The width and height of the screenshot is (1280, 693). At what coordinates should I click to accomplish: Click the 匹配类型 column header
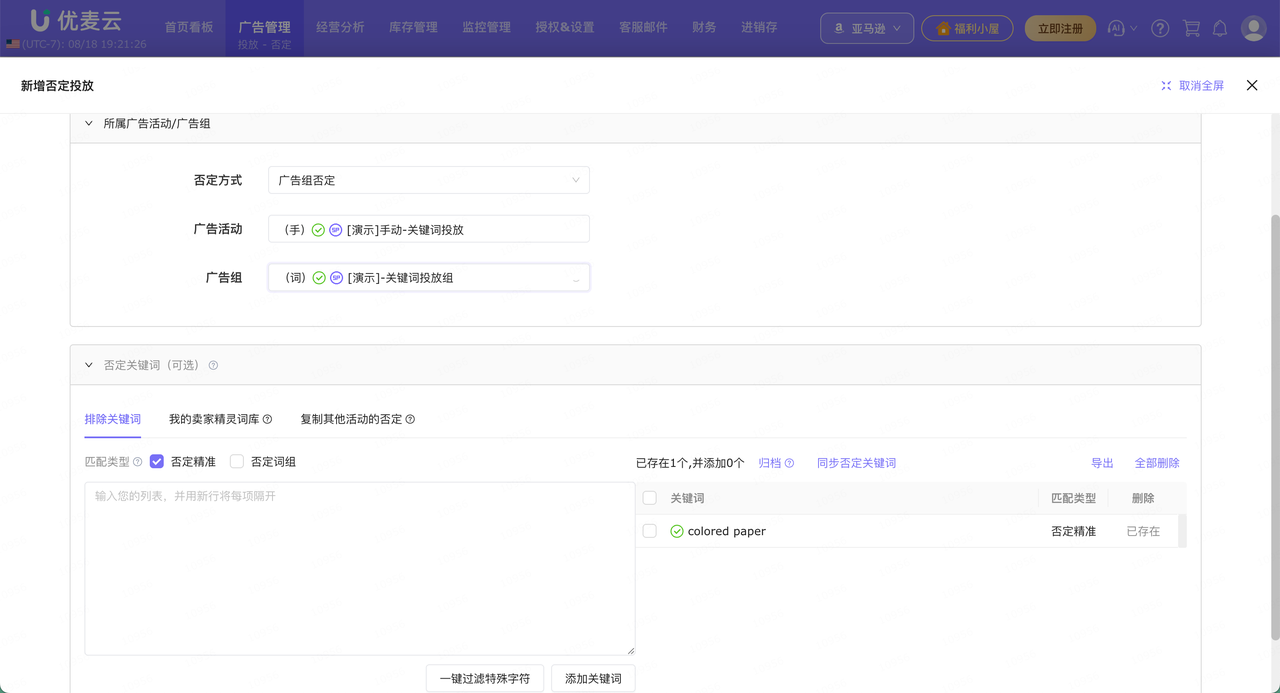coord(1073,498)
